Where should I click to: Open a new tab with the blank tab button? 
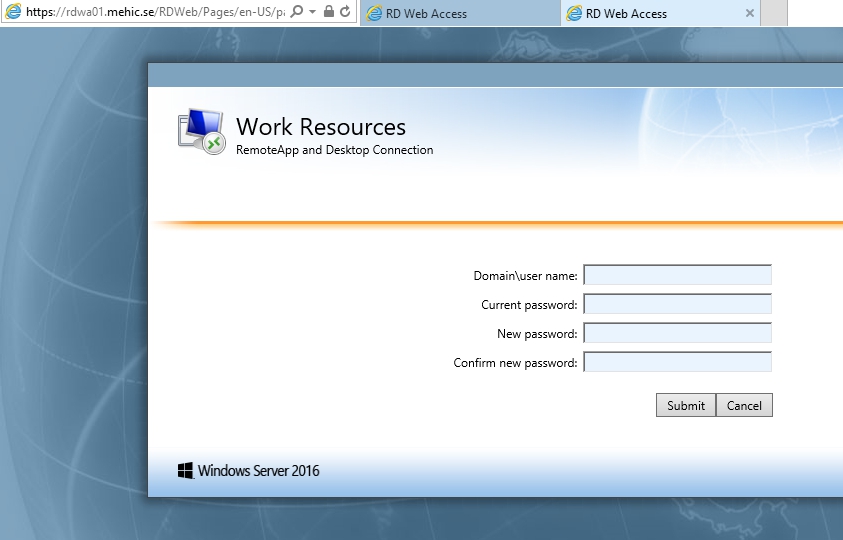(774, 13)
